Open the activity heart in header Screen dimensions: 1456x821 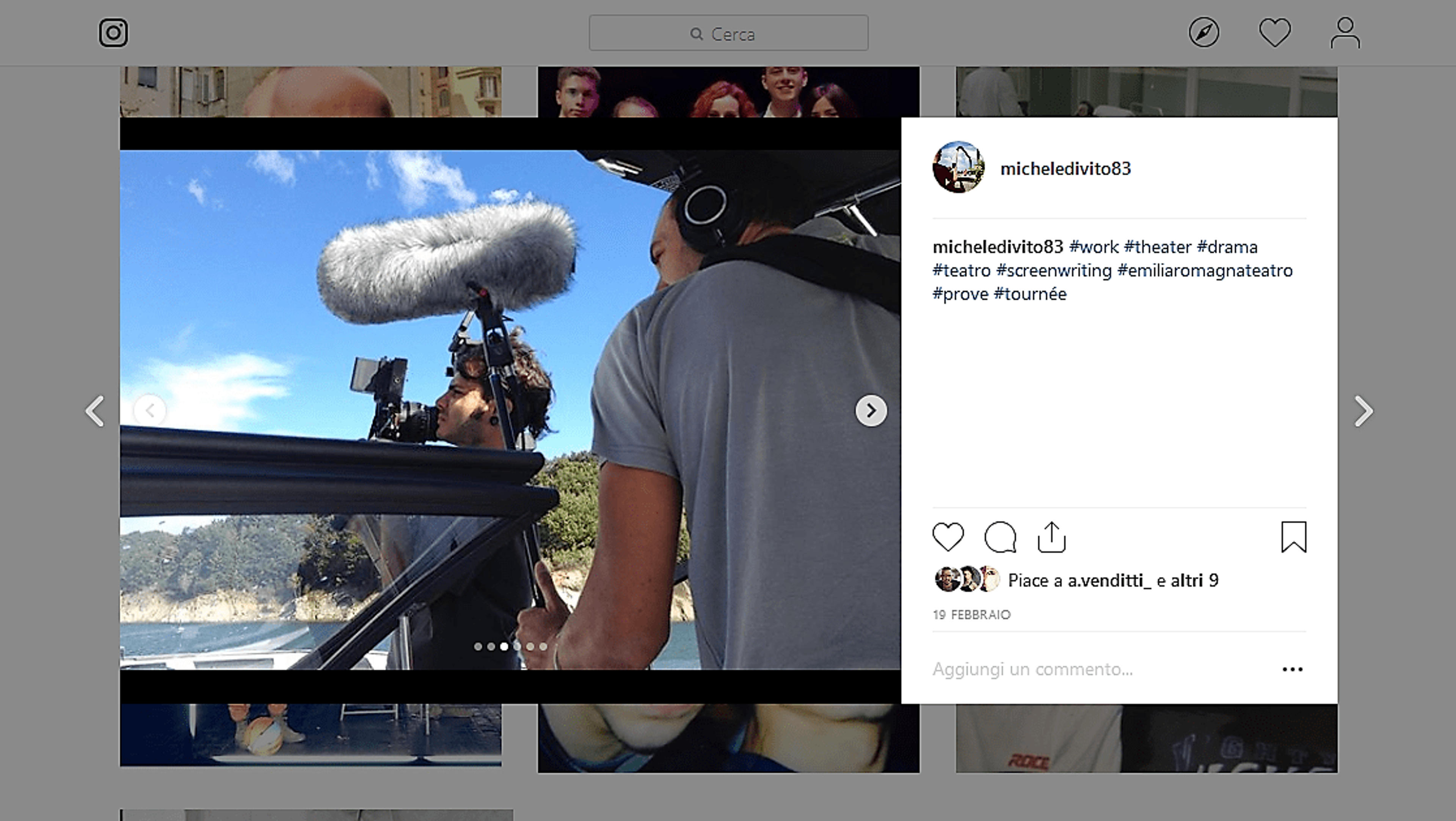click(1274, 33)
